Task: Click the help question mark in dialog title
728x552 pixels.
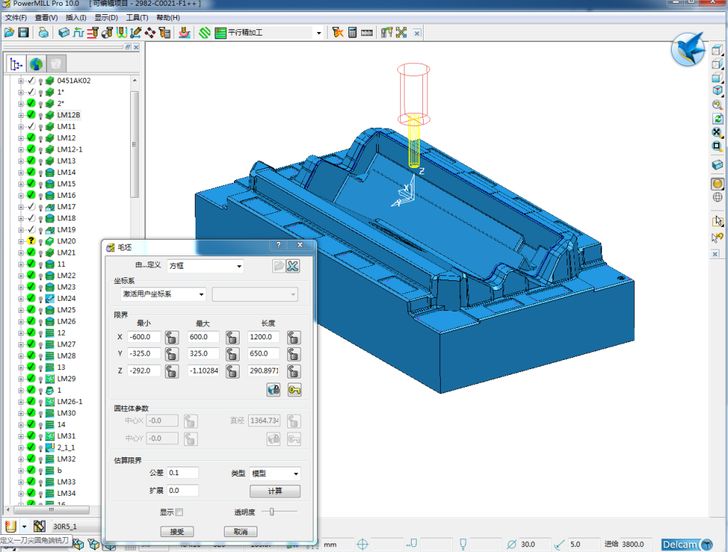Action: tap(278, 245)
